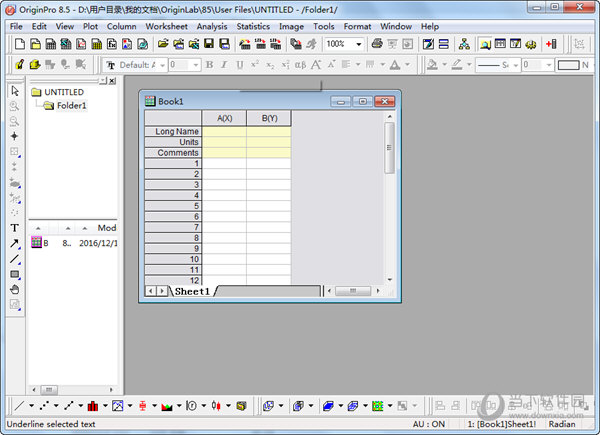Image resolution: width=600 pixels, height=435 pixels.
Task: Click the Scatter plot icon
Action: (44, 406)
